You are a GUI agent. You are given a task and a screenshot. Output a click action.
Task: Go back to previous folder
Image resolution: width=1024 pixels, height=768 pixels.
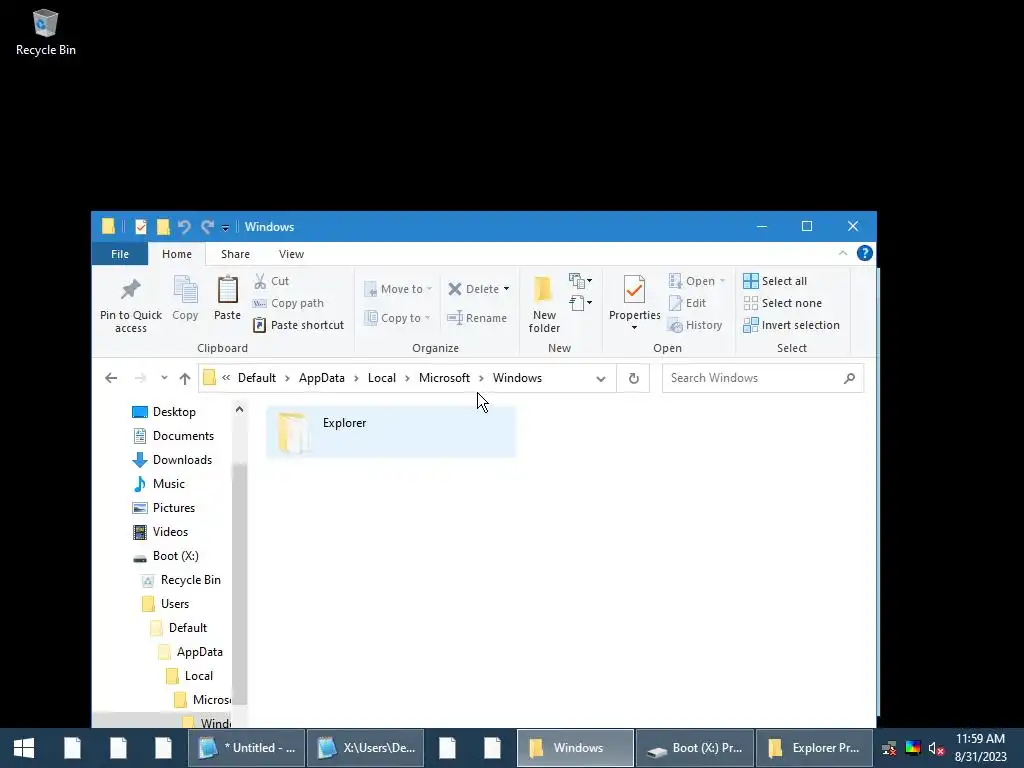pyautogui.click(x=111, y=378)
